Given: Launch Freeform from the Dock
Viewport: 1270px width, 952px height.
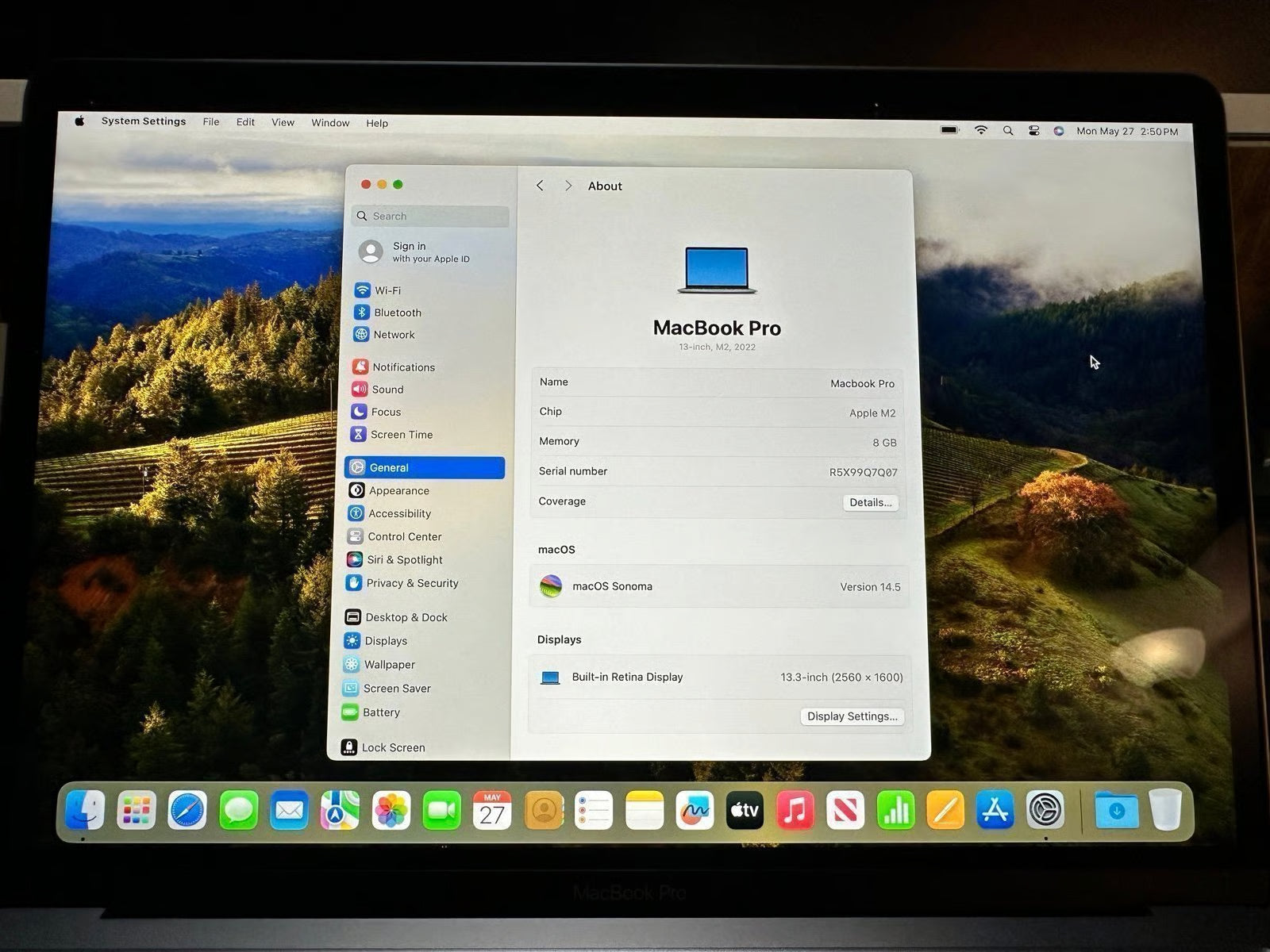Looking at the screenshot, I should 695,811.
